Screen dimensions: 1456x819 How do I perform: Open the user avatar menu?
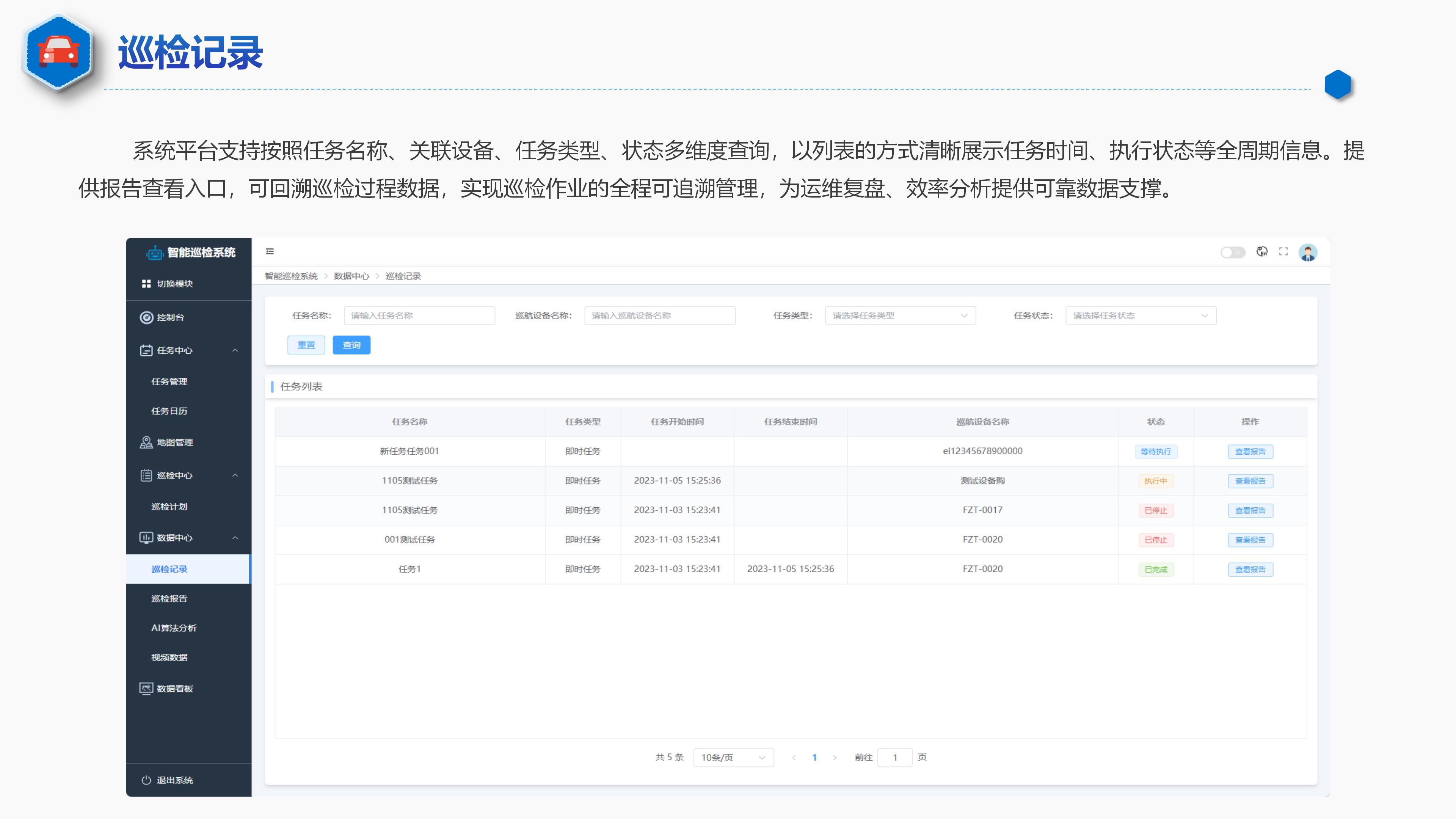click(x=1307, y=252)
